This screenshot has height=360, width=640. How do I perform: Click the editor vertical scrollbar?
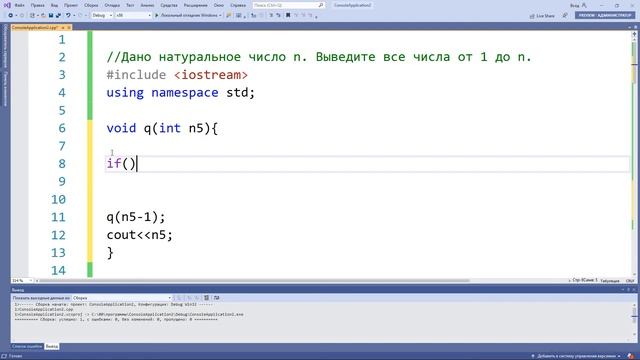click(x=634, y=155)
